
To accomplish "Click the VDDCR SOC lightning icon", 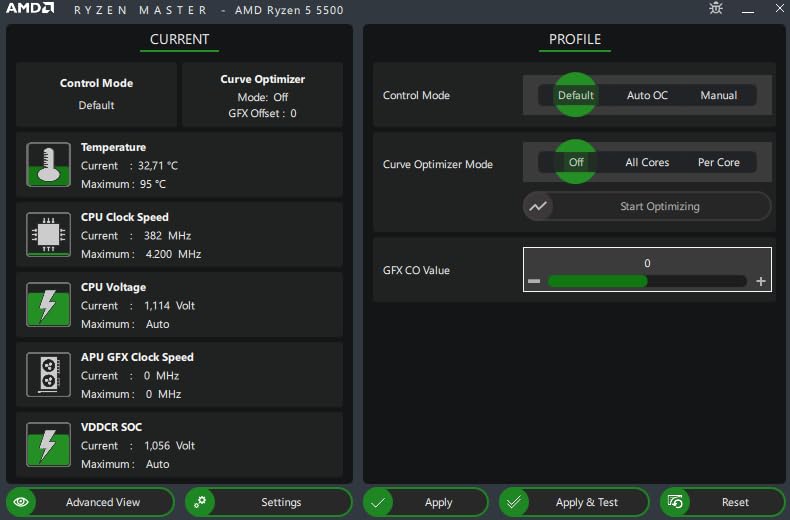I will coord(47,445).
